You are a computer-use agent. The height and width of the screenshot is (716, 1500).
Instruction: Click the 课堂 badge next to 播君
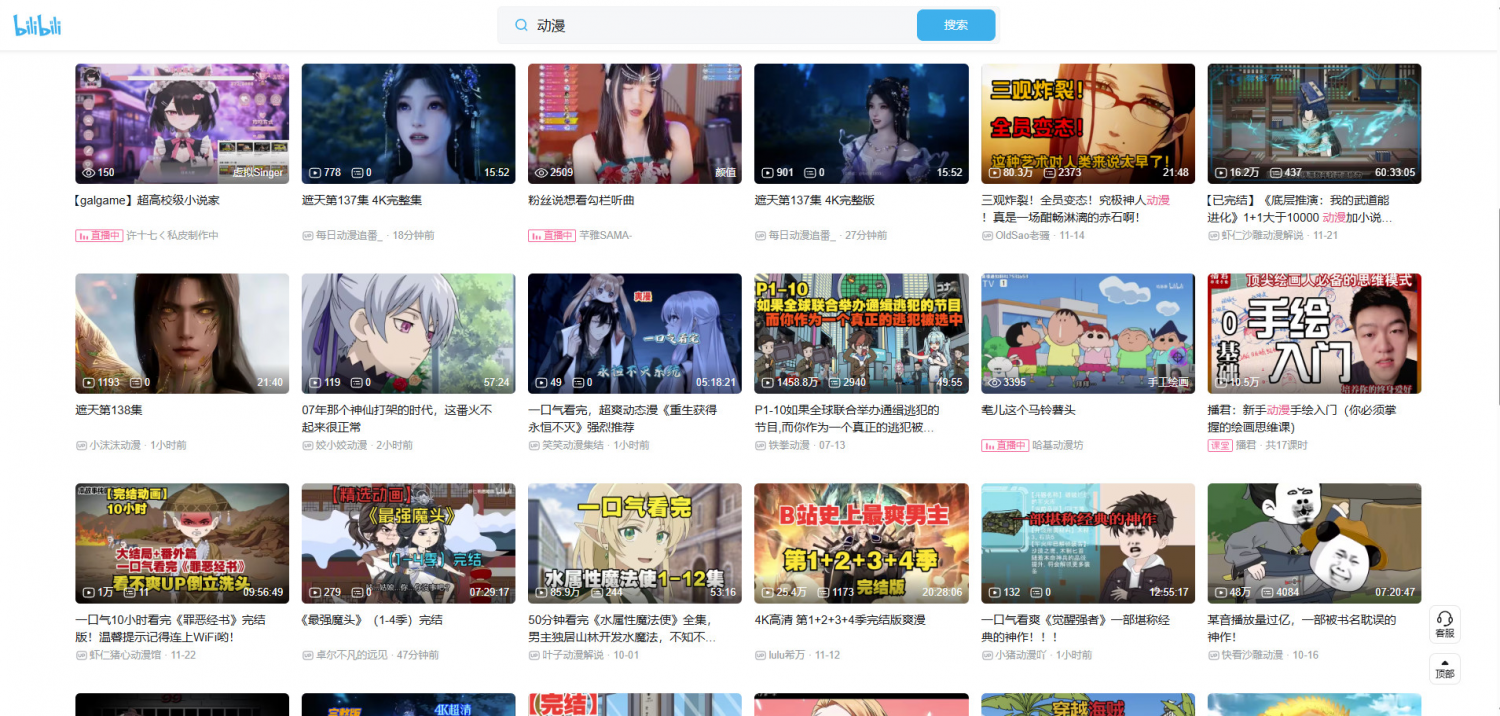coord(1219,446)
